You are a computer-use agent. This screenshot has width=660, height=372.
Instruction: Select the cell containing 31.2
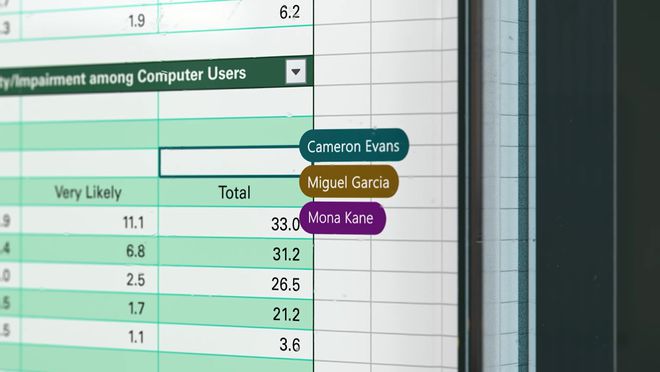[236, 252]
